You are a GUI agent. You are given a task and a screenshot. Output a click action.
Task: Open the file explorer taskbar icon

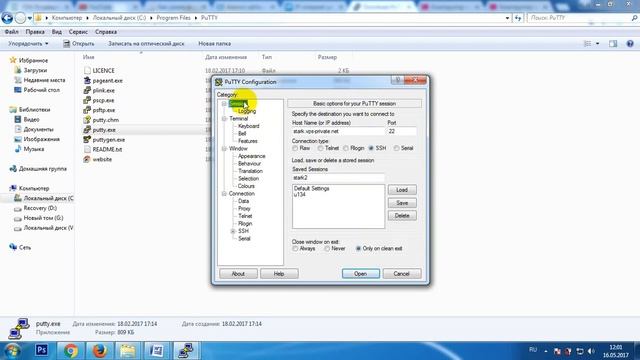click(128, 350)
